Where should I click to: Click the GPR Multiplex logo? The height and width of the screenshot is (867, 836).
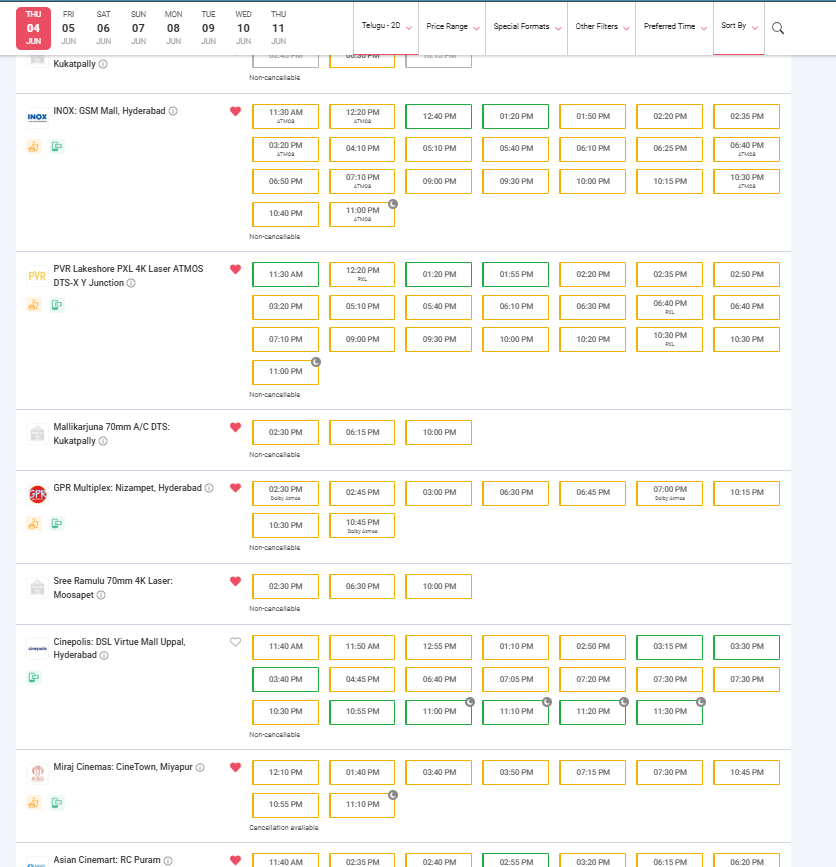pos(37,494)
